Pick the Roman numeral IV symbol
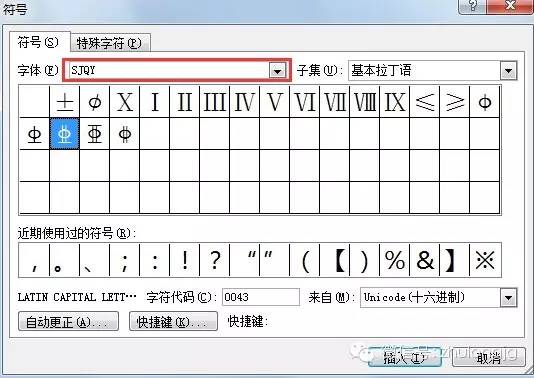 (245, 101)
